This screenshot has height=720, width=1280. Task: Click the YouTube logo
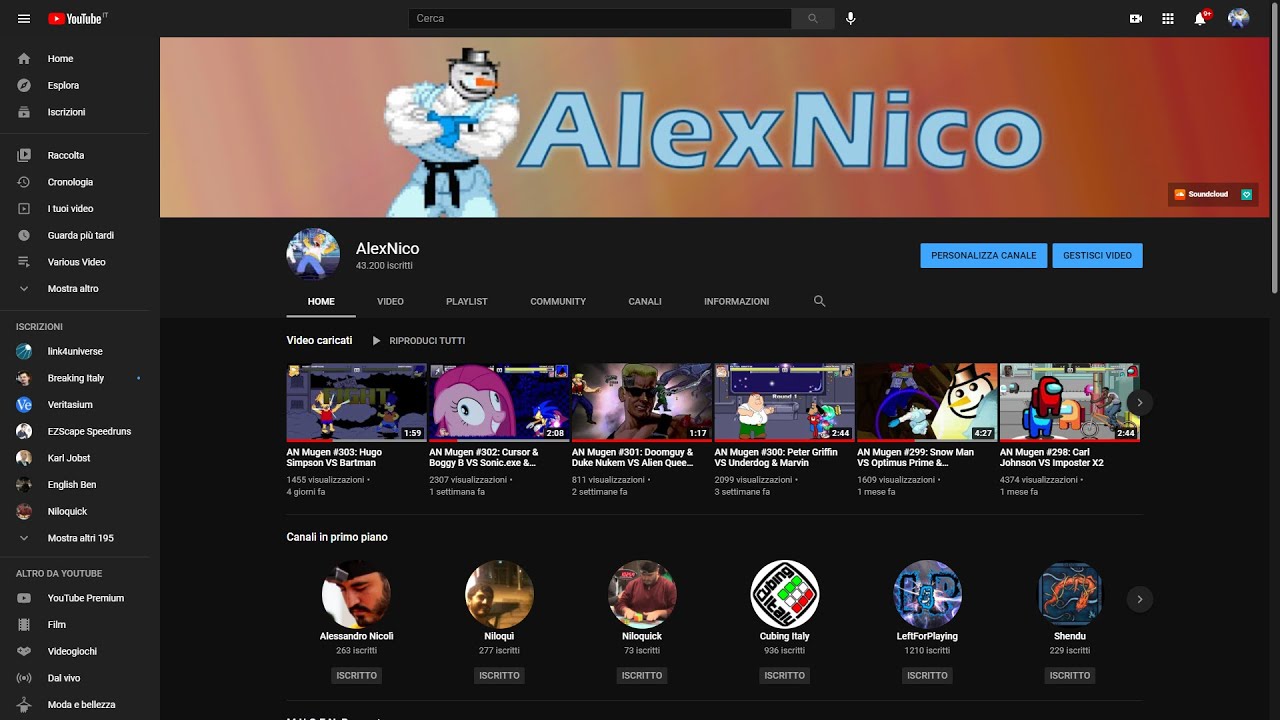point(77,18)
